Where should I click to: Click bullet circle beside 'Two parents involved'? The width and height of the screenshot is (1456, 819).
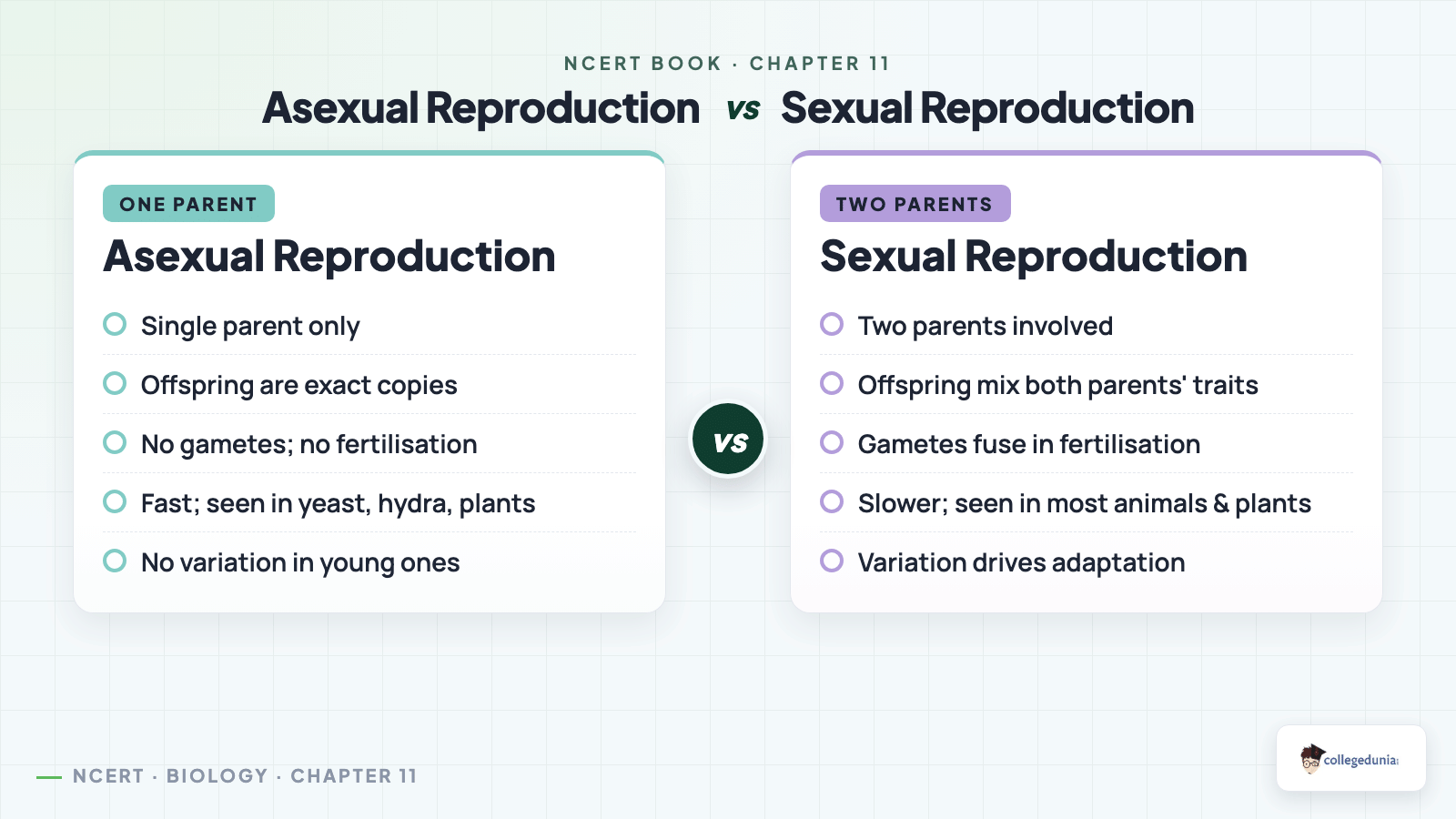click(832, 324)
